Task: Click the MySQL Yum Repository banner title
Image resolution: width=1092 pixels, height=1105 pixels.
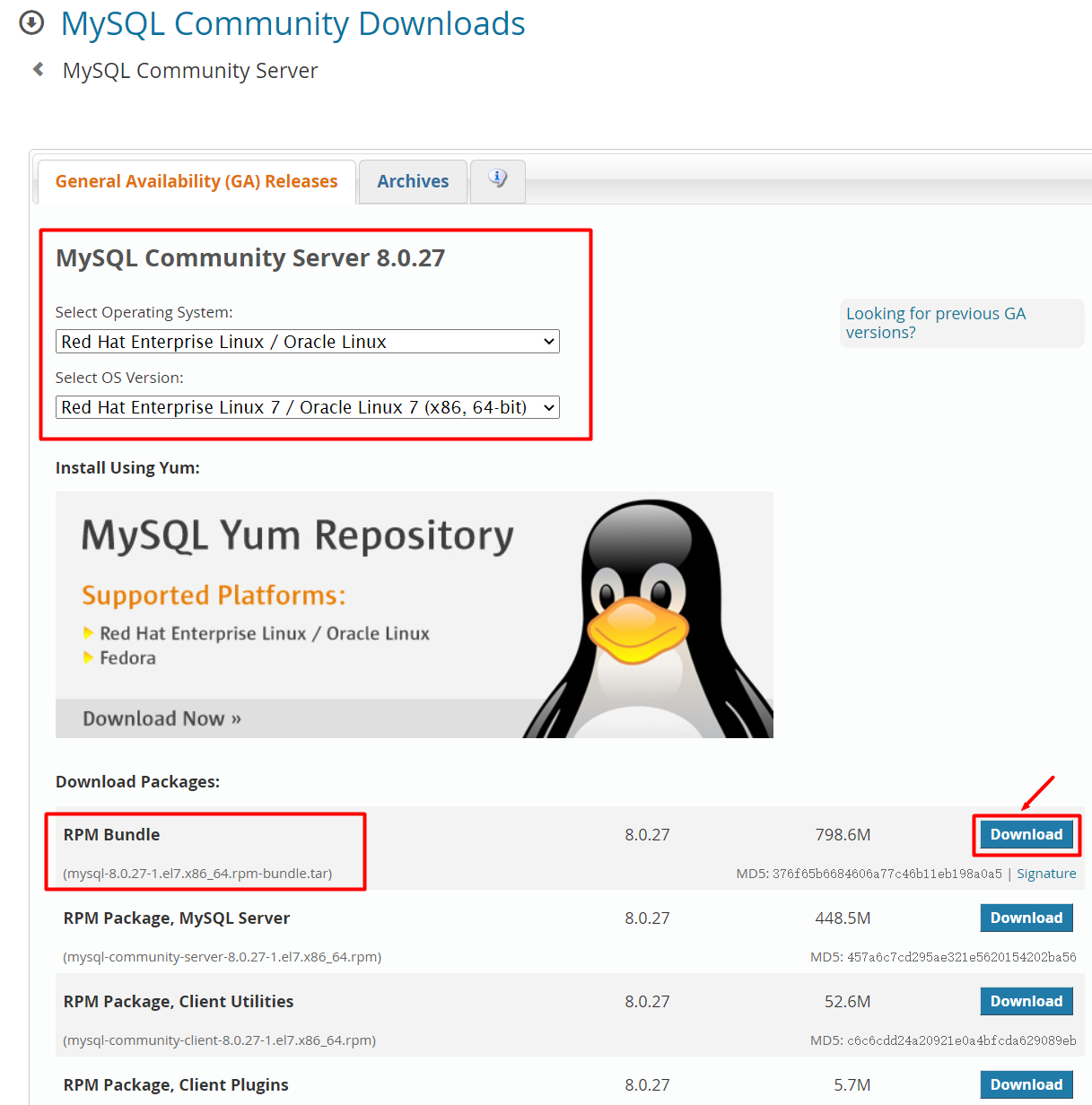Action: 297,536
